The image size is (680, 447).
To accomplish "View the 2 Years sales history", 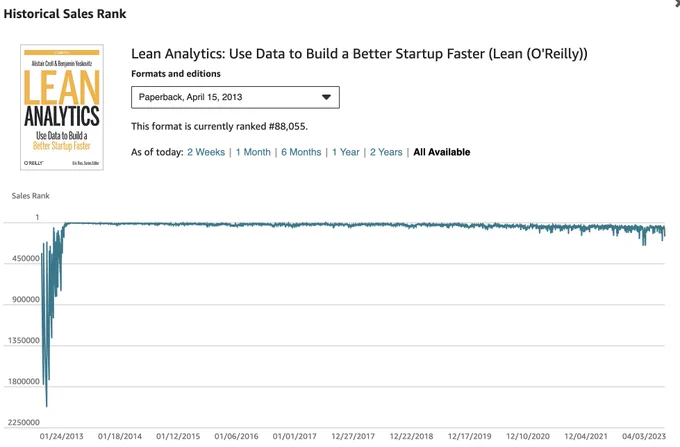I will coord(386,152).
